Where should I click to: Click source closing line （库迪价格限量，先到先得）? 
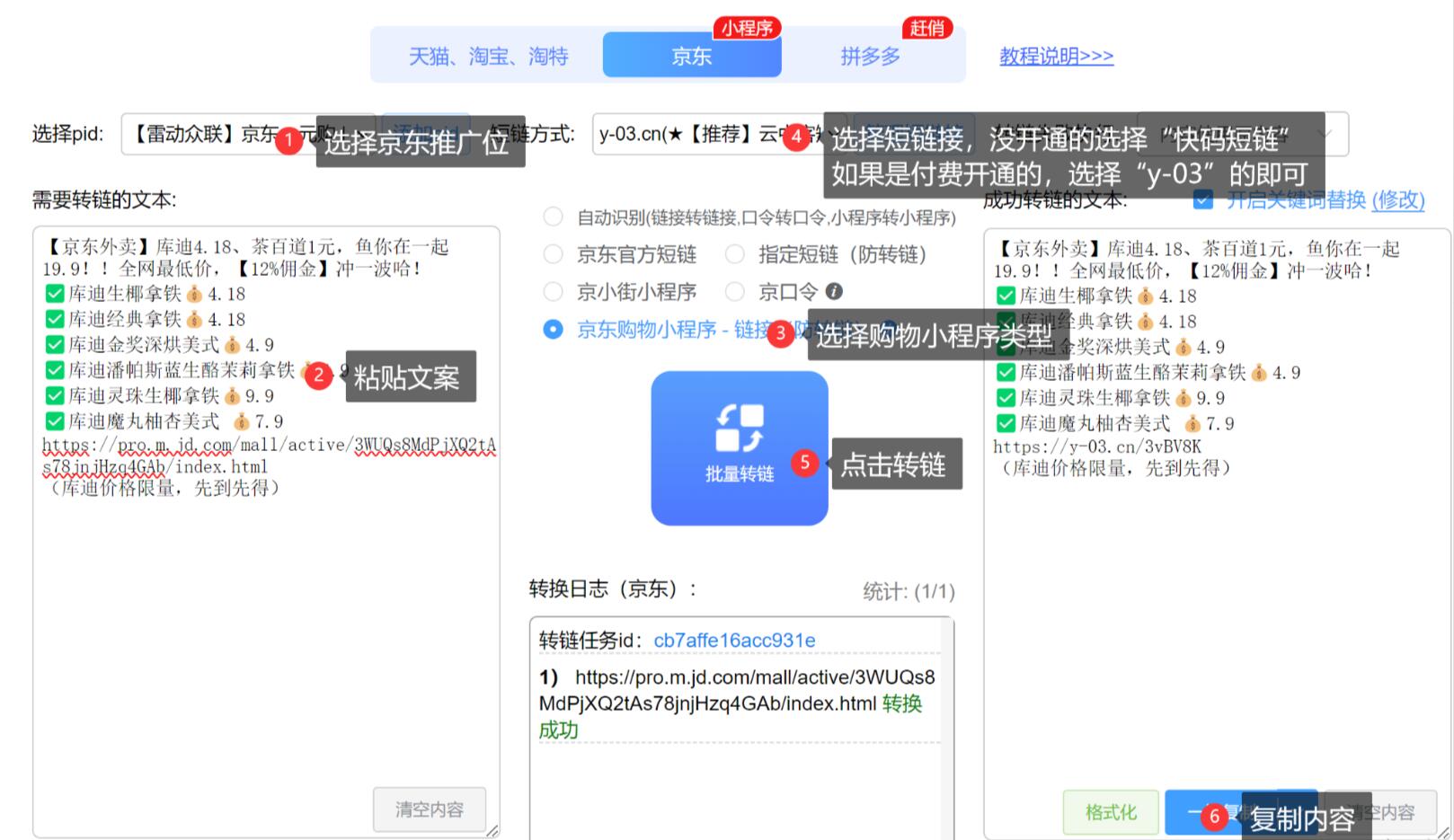(x=163, y=488)
